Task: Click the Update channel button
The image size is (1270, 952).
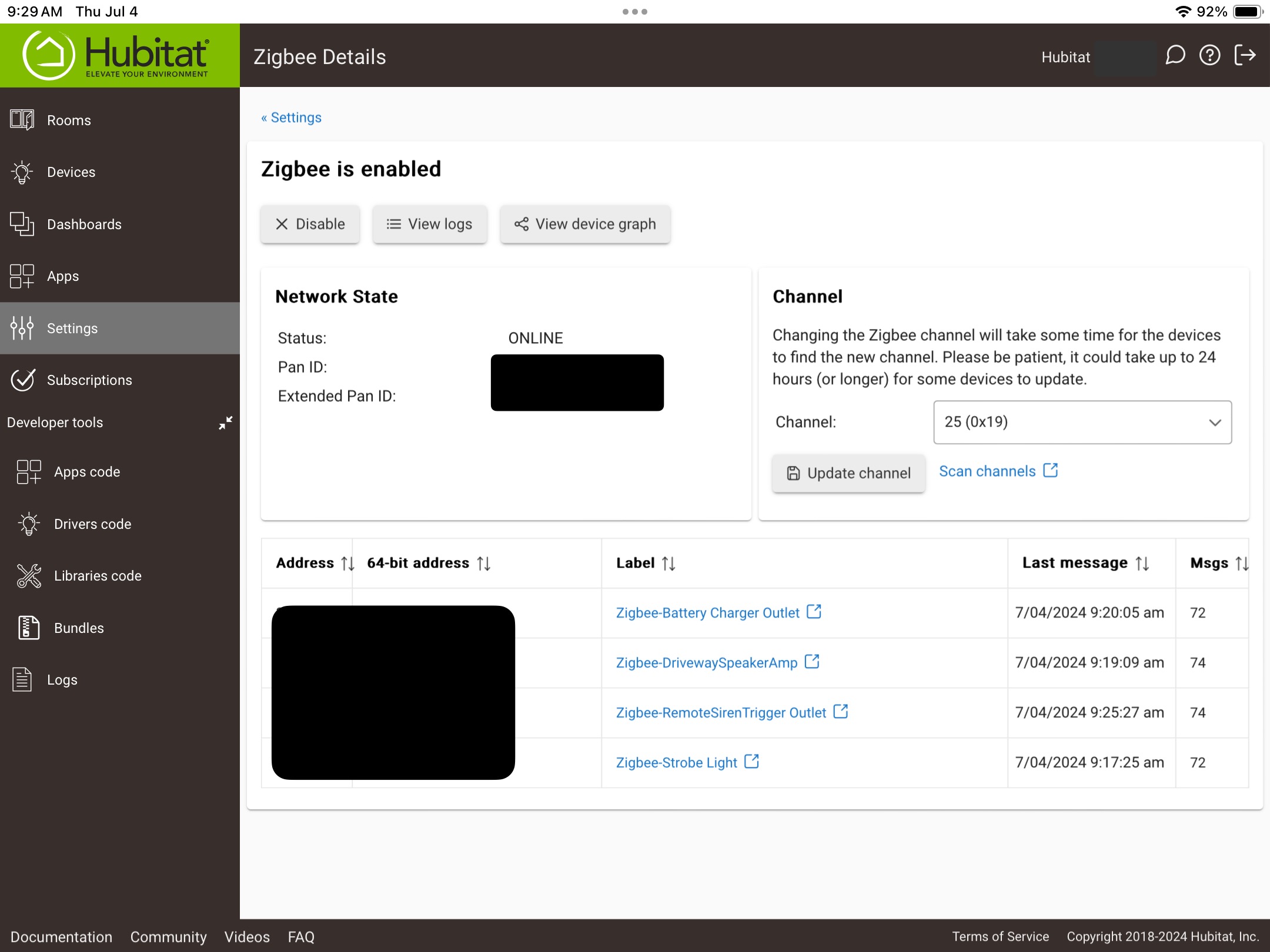Action: pyautogui.click(x=848, y=473)
